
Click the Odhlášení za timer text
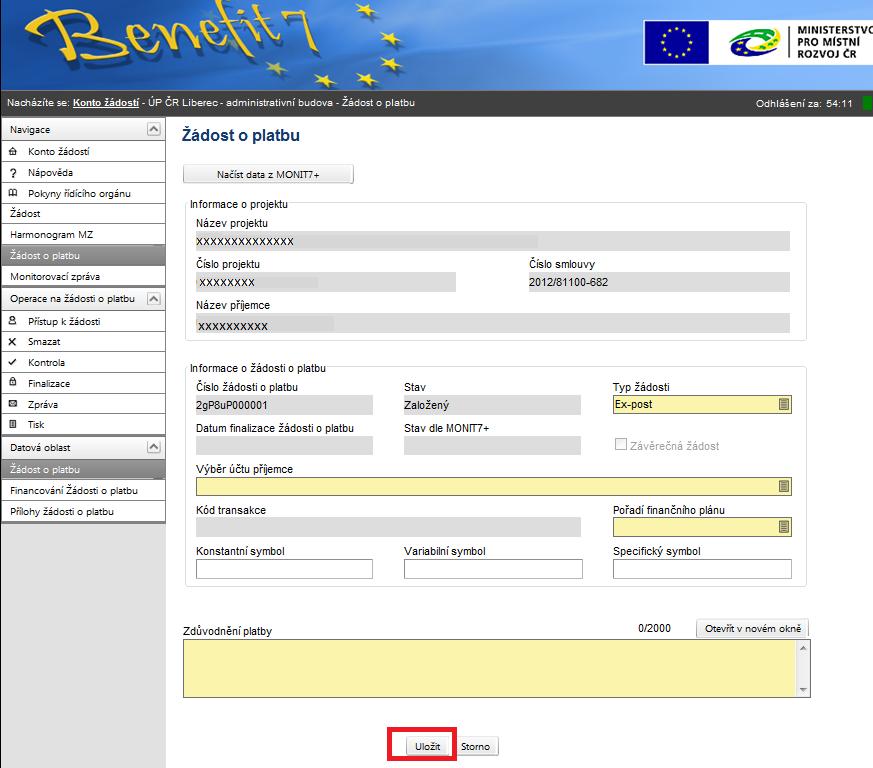pos(804,103)
